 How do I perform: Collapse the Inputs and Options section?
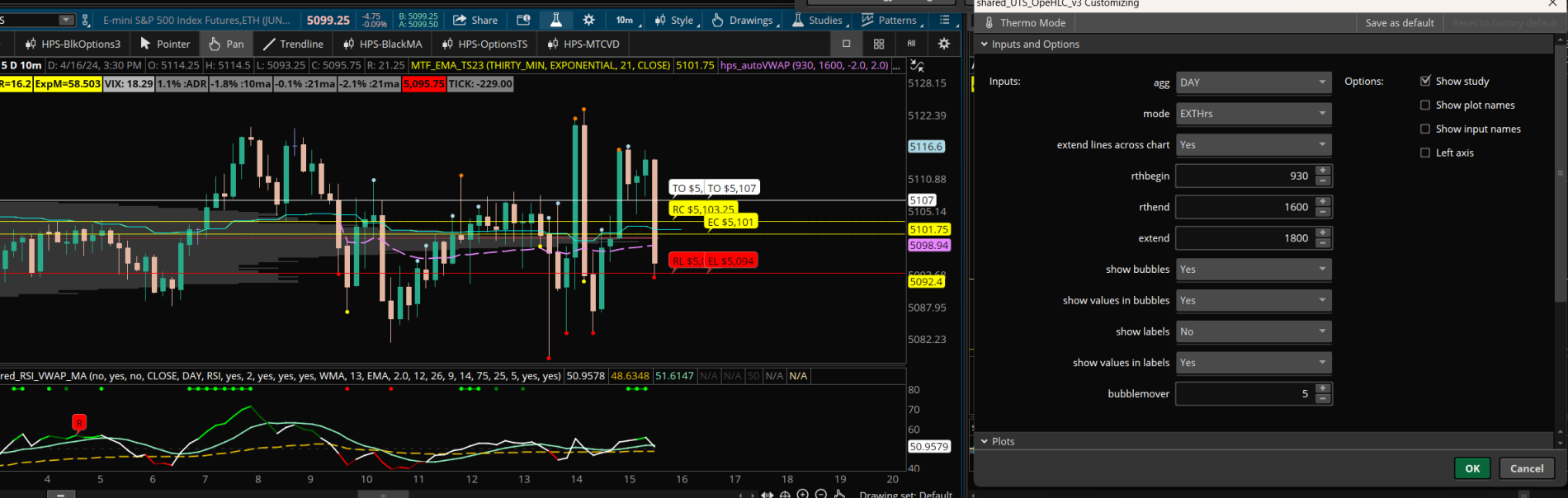pyautogui.click(x=985, y=45)
